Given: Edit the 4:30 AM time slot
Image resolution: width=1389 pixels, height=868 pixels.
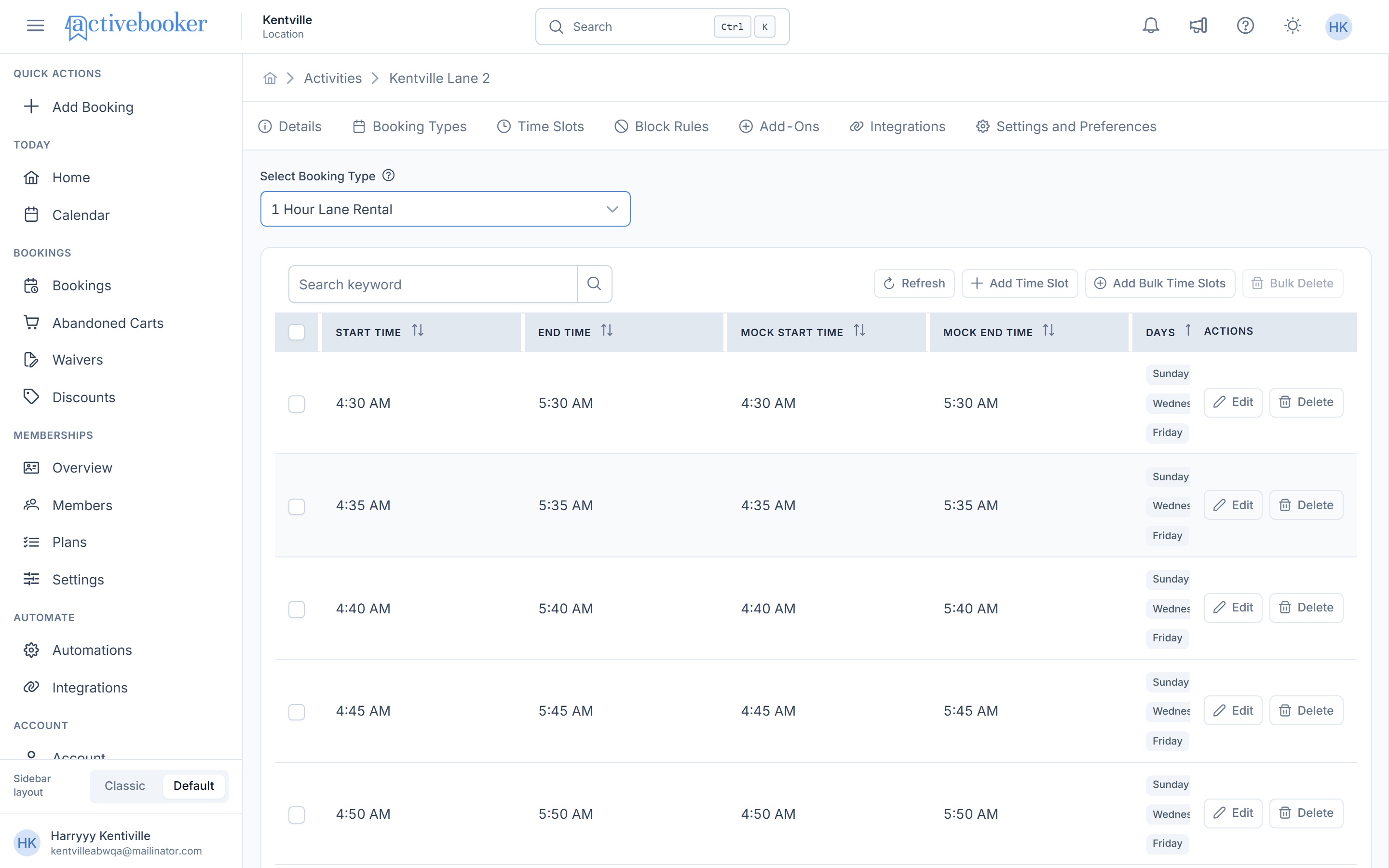Looking at the screenshot, I should [x=1232, y=402].
